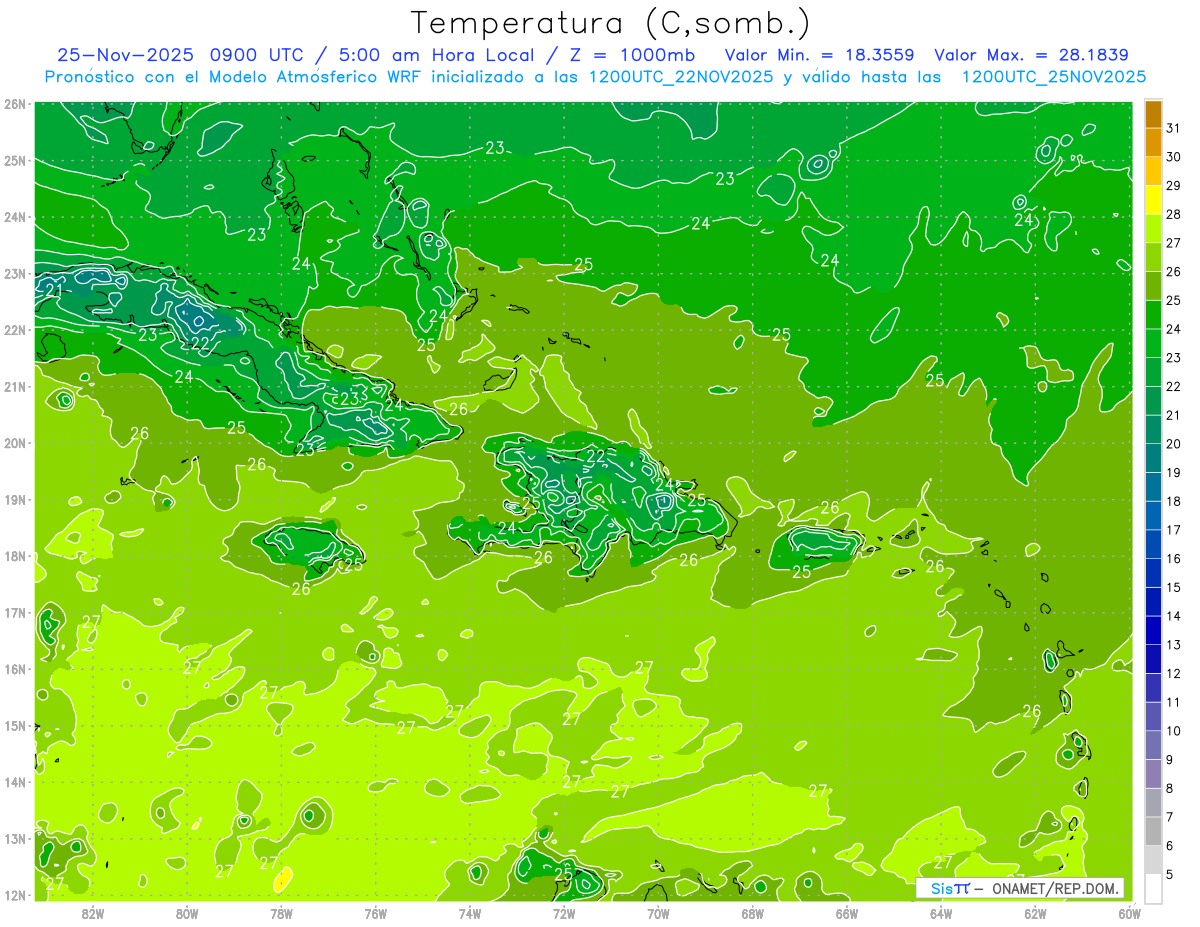Click the '20N' latitude axis label
This screenshot has height=927, width=1200.
(x=16, y=443)
